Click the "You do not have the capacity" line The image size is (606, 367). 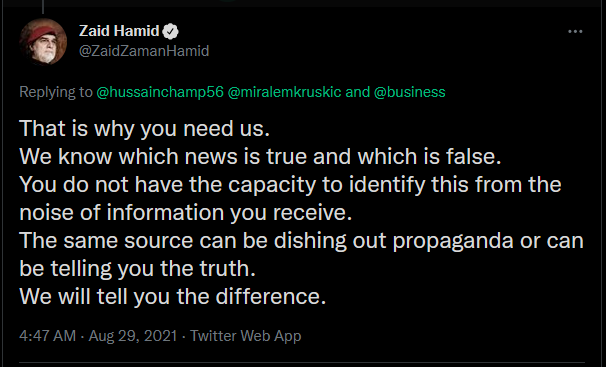(290, 185)
